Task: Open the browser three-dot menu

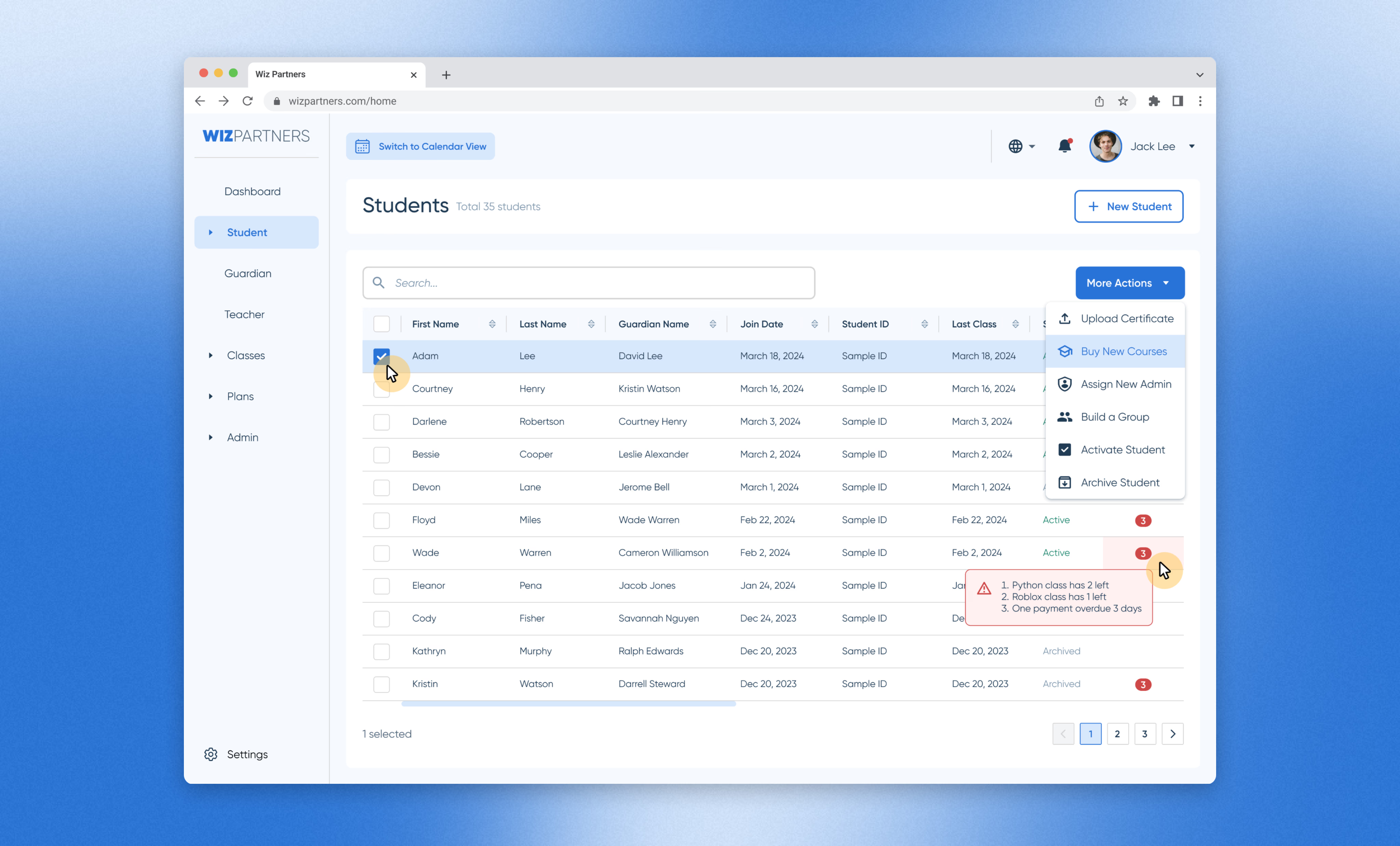Action: pos(1200,100)
